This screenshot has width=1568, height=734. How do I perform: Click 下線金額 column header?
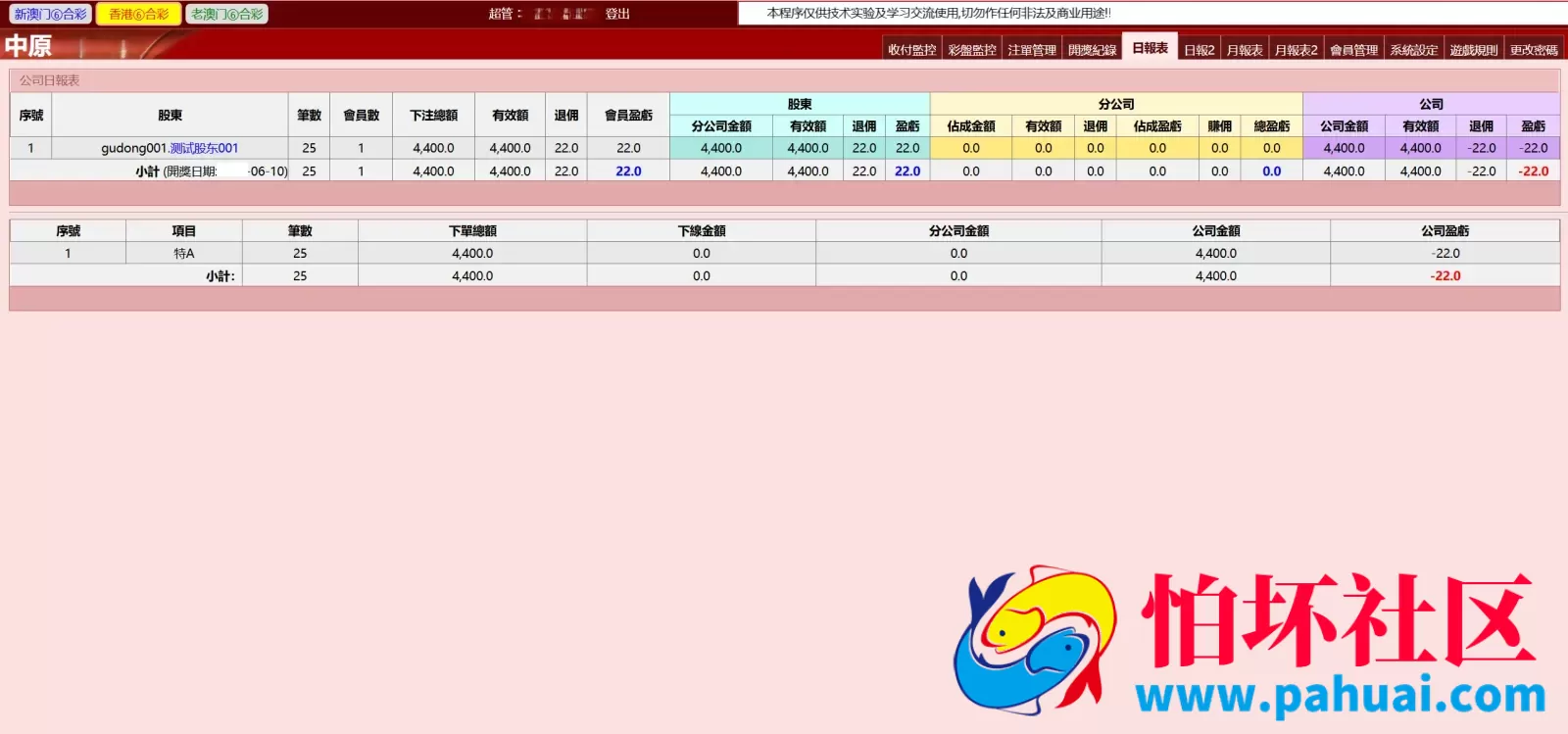pos(702,231)
